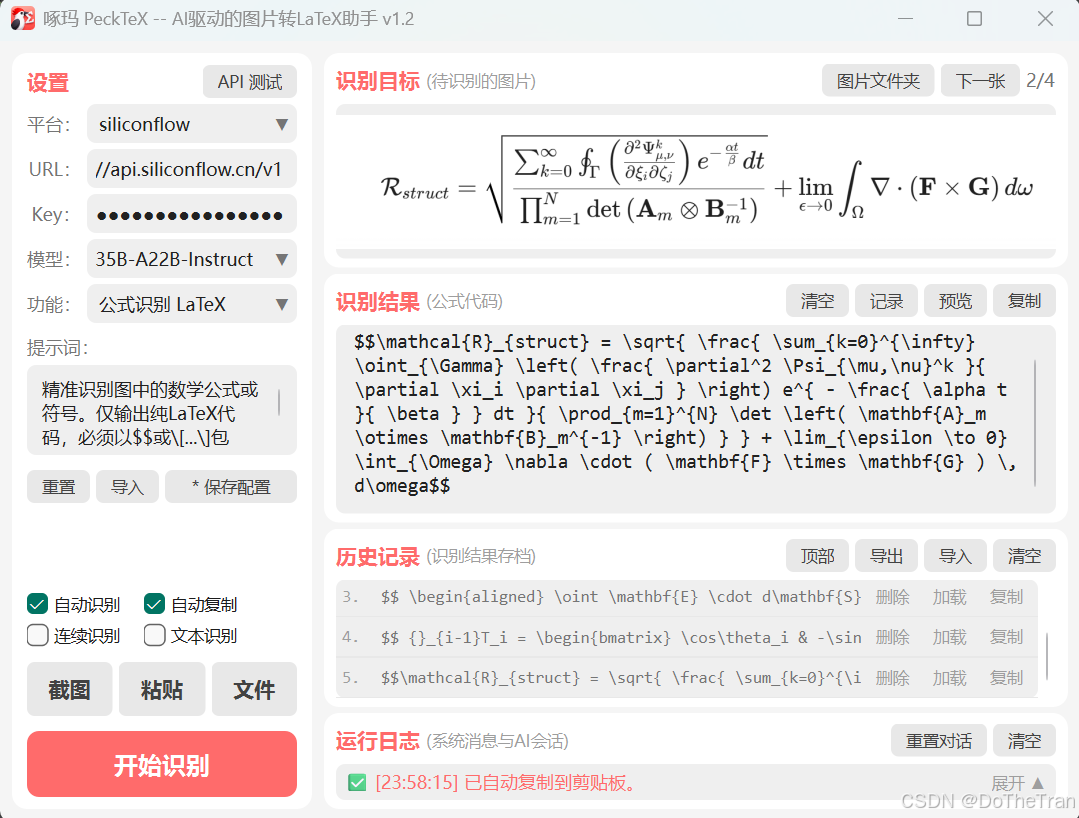This screenshot has width=1079, height=818.
Task: Copy history record 4 with 复制
Action: (1007, 637)
